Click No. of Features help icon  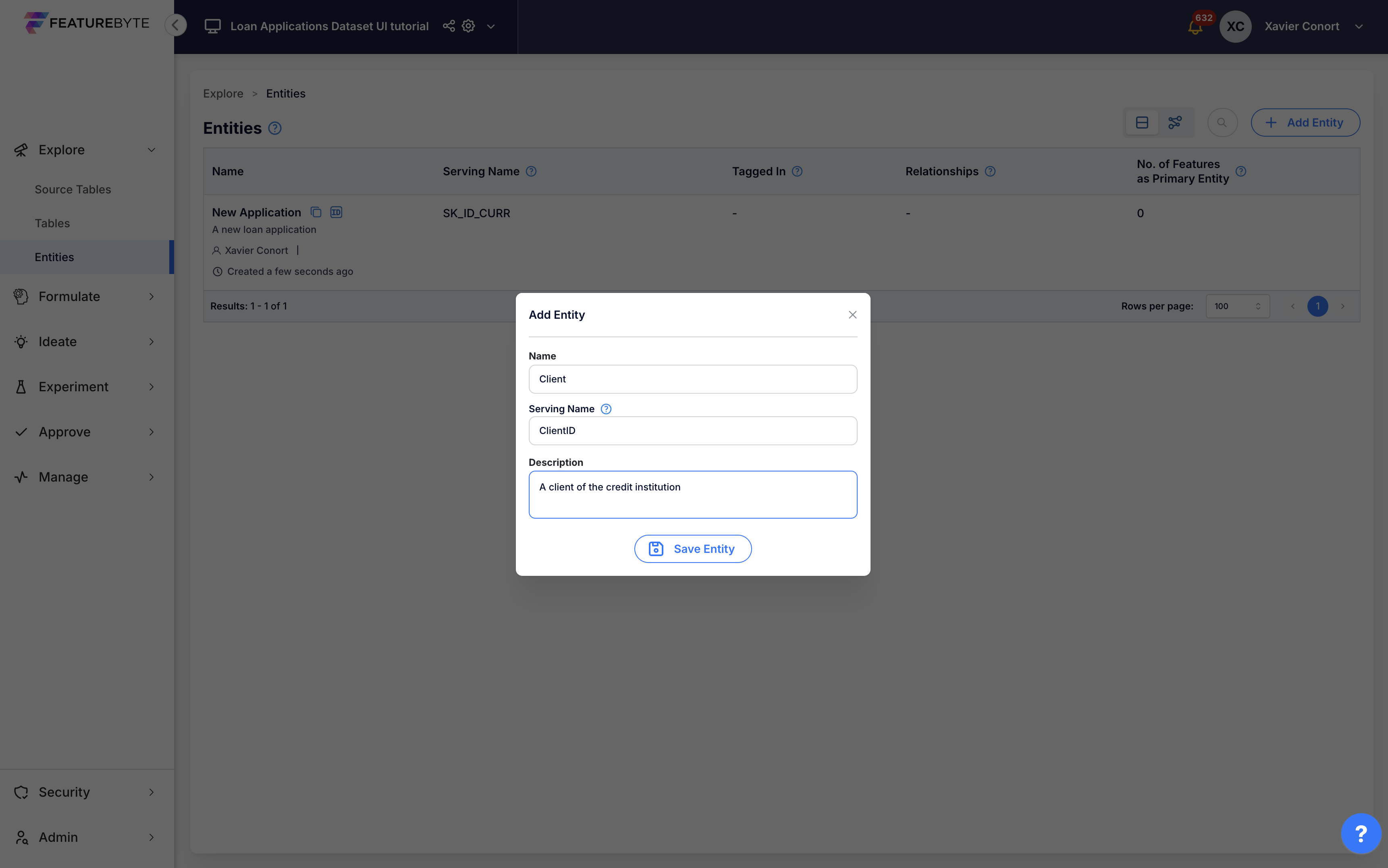tap(1240, 171)
